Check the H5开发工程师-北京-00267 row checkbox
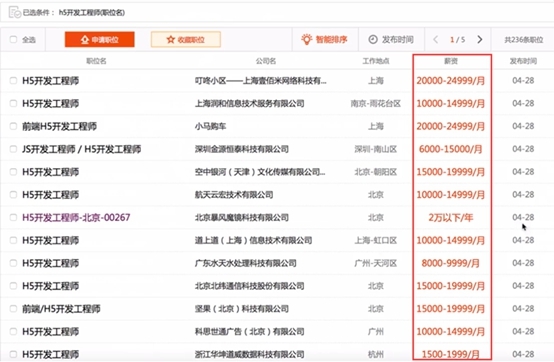Viewport: 554px width, 362px height. (13, 218)
